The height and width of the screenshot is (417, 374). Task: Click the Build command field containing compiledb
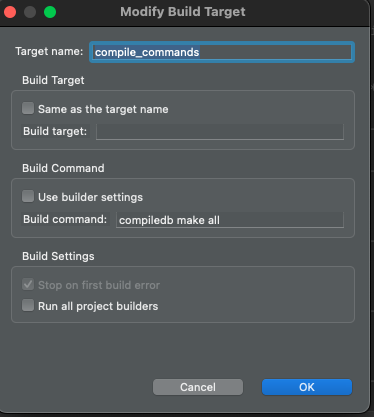coord(230,220)
